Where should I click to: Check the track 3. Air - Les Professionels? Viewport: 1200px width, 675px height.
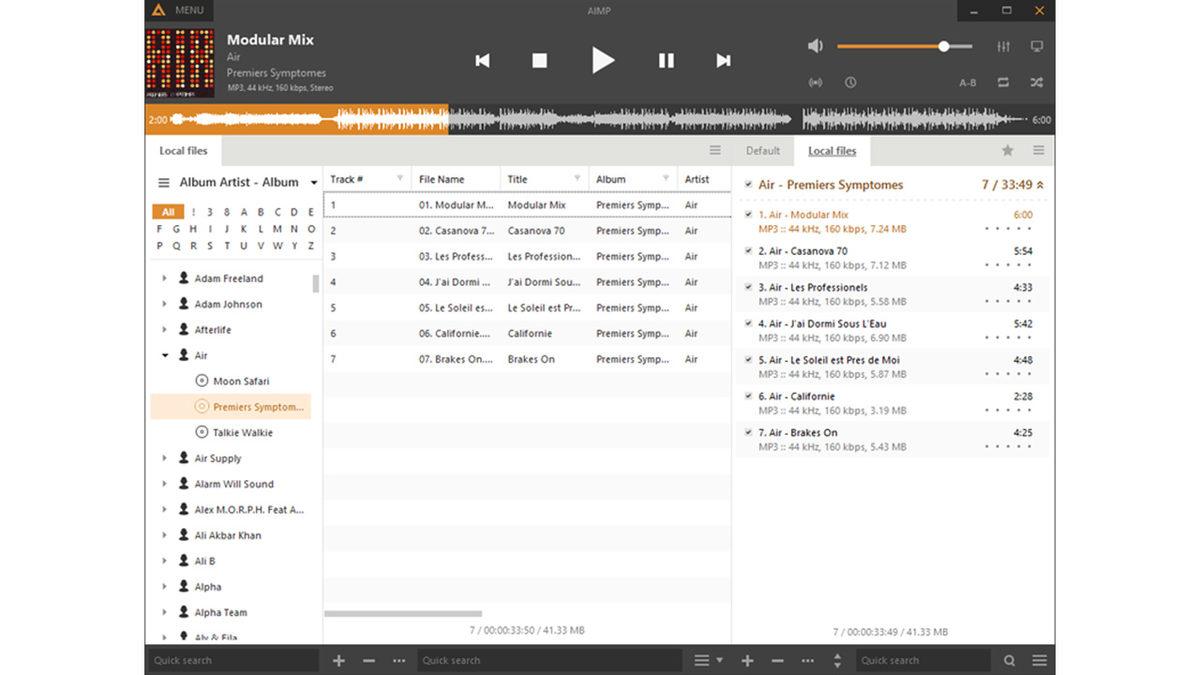point(749,287)
